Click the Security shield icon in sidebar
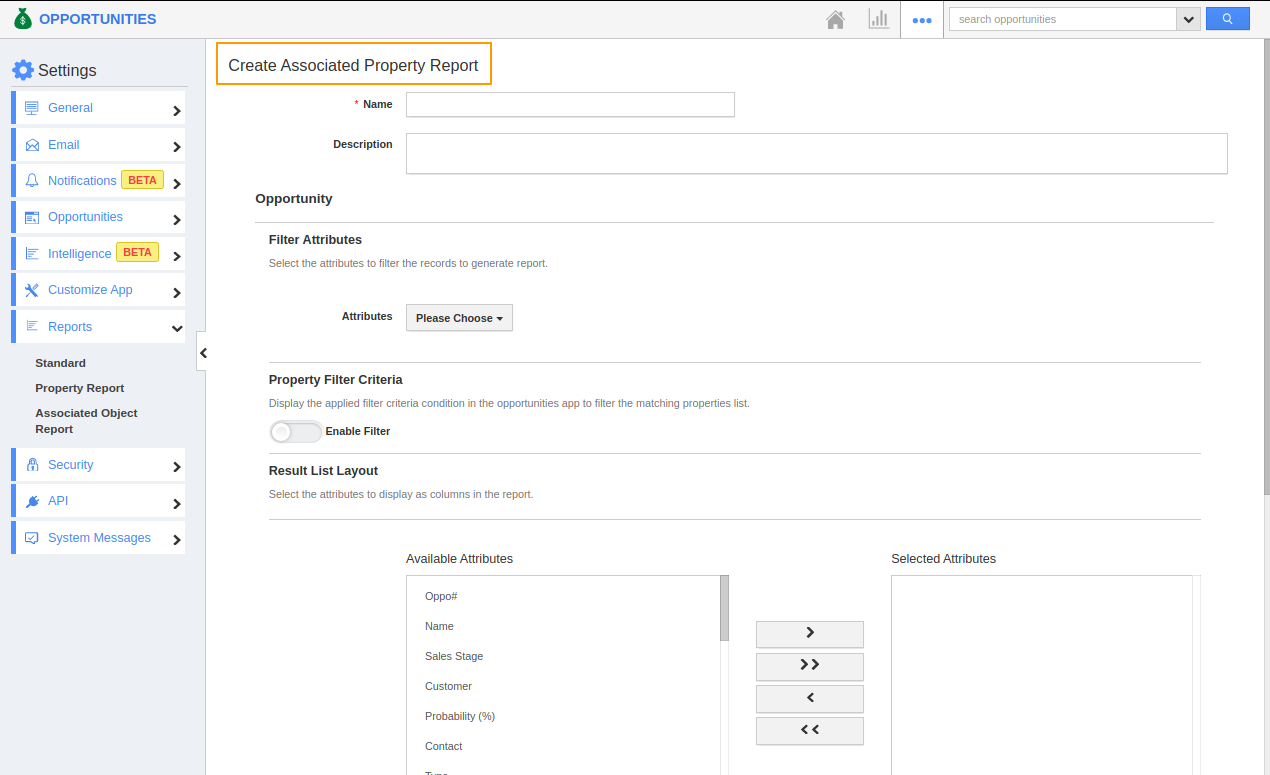Viewport: 1270px width, 775px height. [x=32, y=464]
